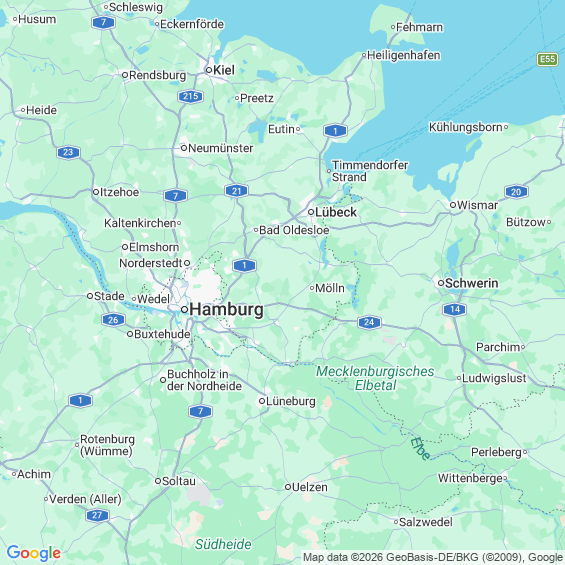
Task: Select the Fehmarn island label
Action: coord(419,27)
